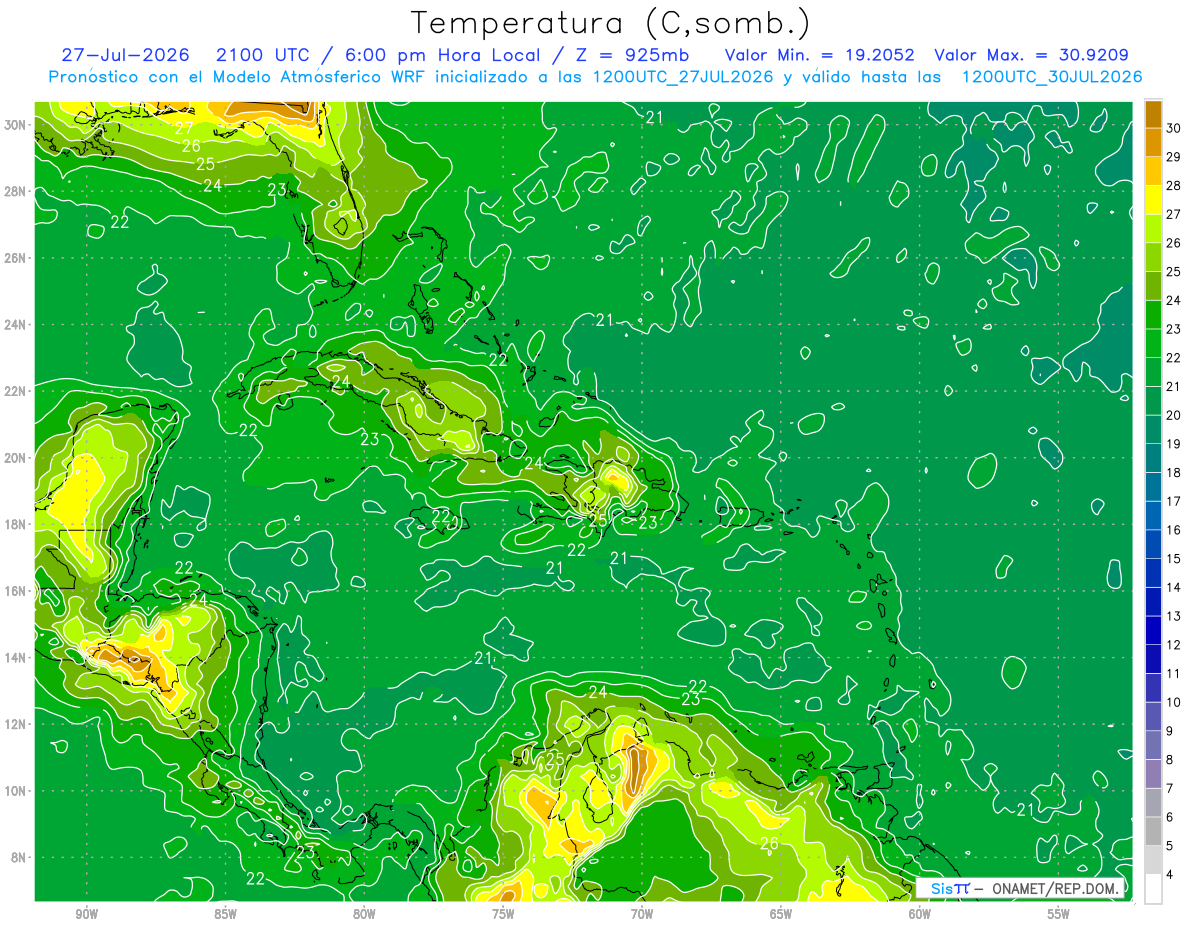The width and height of the screenshot is (1200, 927).
Task: Click the '10N' latitude axis label
Action: pyautogui.click(x=17, y=791)
